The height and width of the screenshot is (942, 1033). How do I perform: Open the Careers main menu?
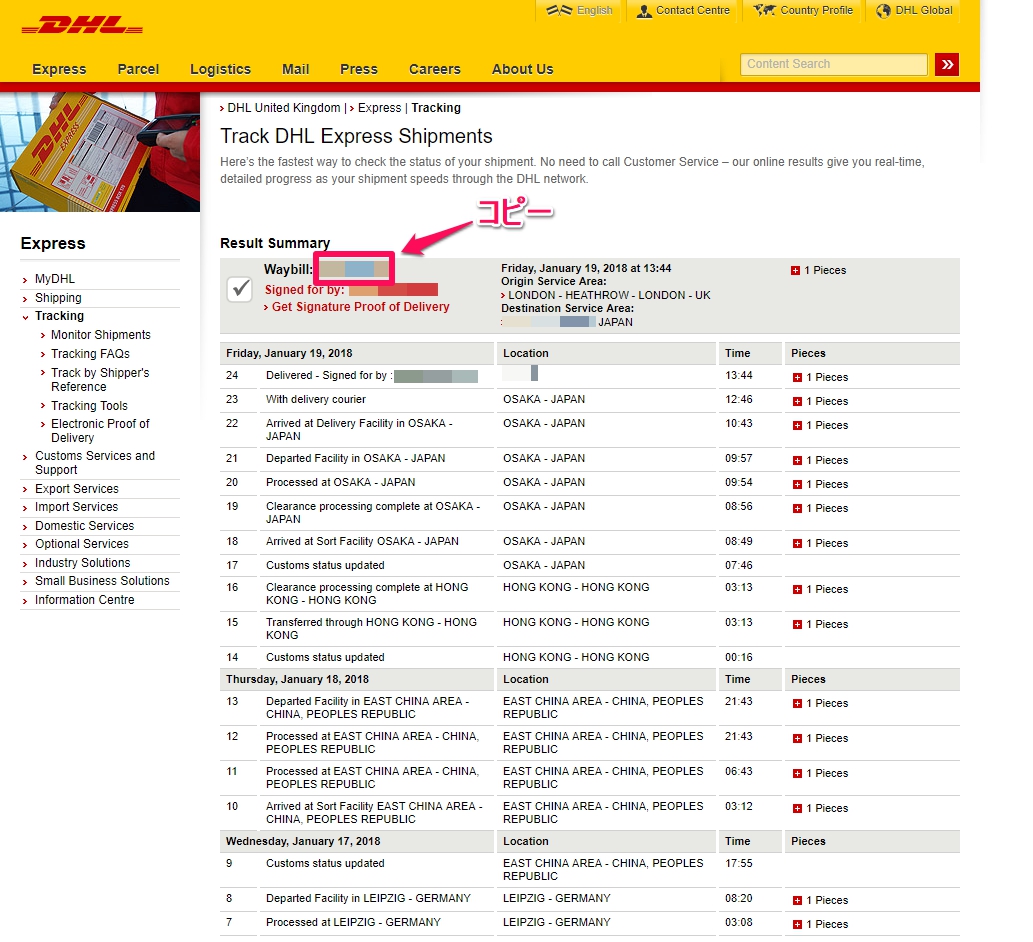tap(435, 69)
